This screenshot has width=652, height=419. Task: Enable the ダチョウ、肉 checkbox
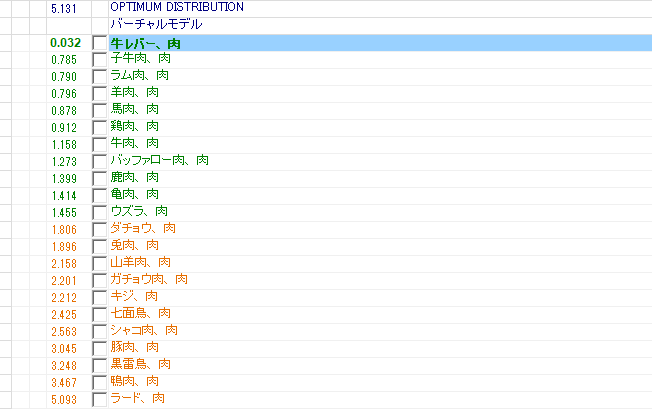pos(99,230)
